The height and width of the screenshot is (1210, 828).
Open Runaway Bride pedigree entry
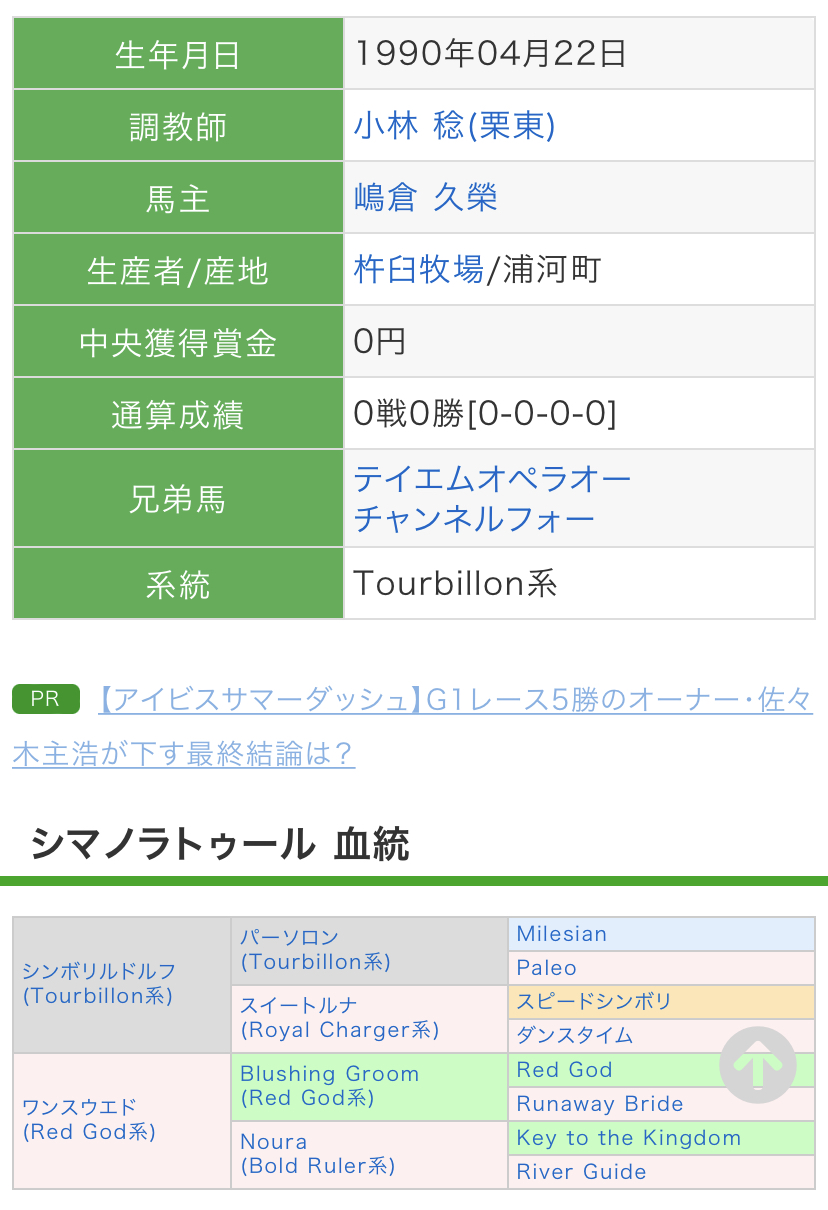pos(600,1104)
